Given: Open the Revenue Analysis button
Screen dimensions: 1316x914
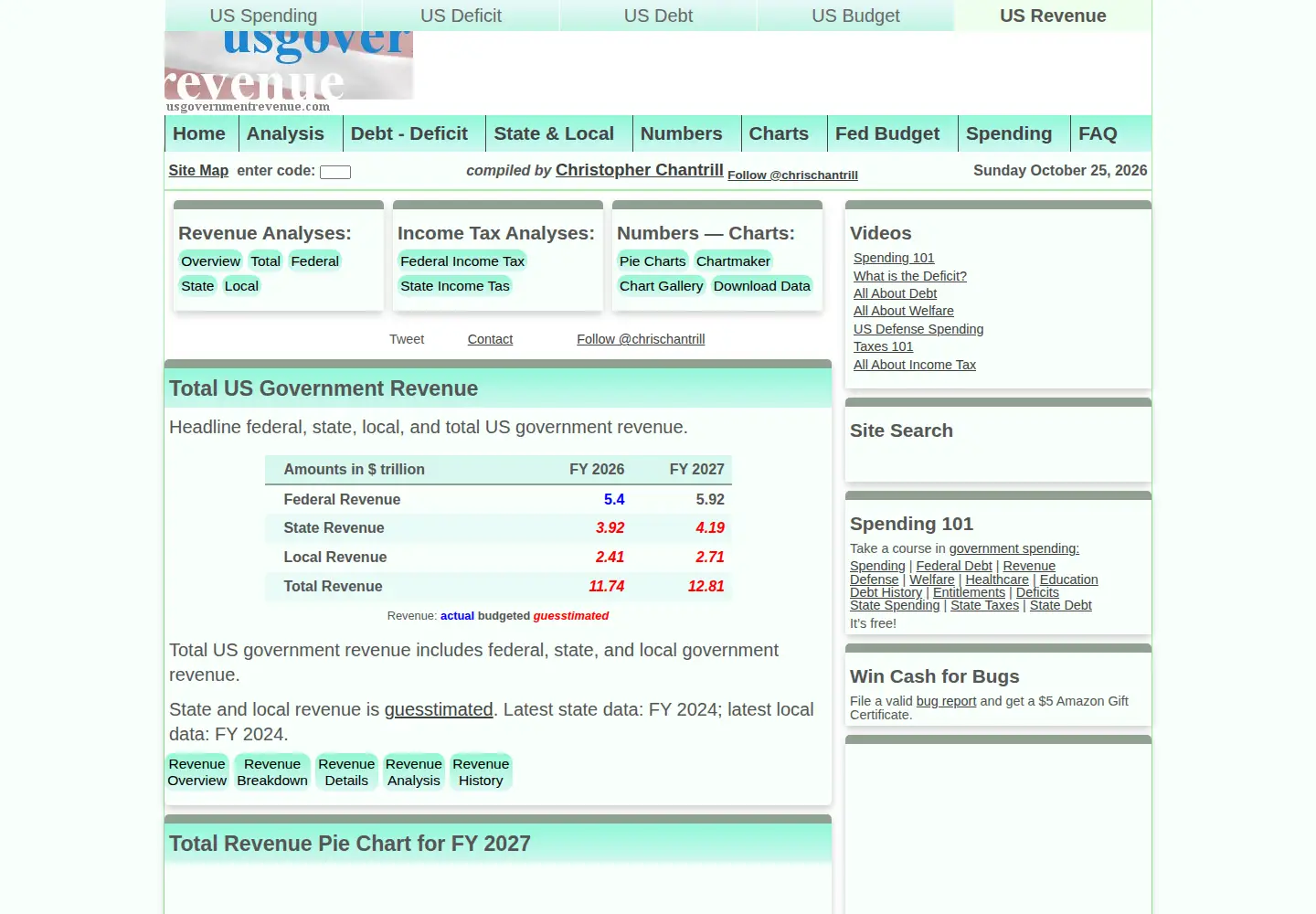Looking at the screenshot, I should [x=414, y=772].
